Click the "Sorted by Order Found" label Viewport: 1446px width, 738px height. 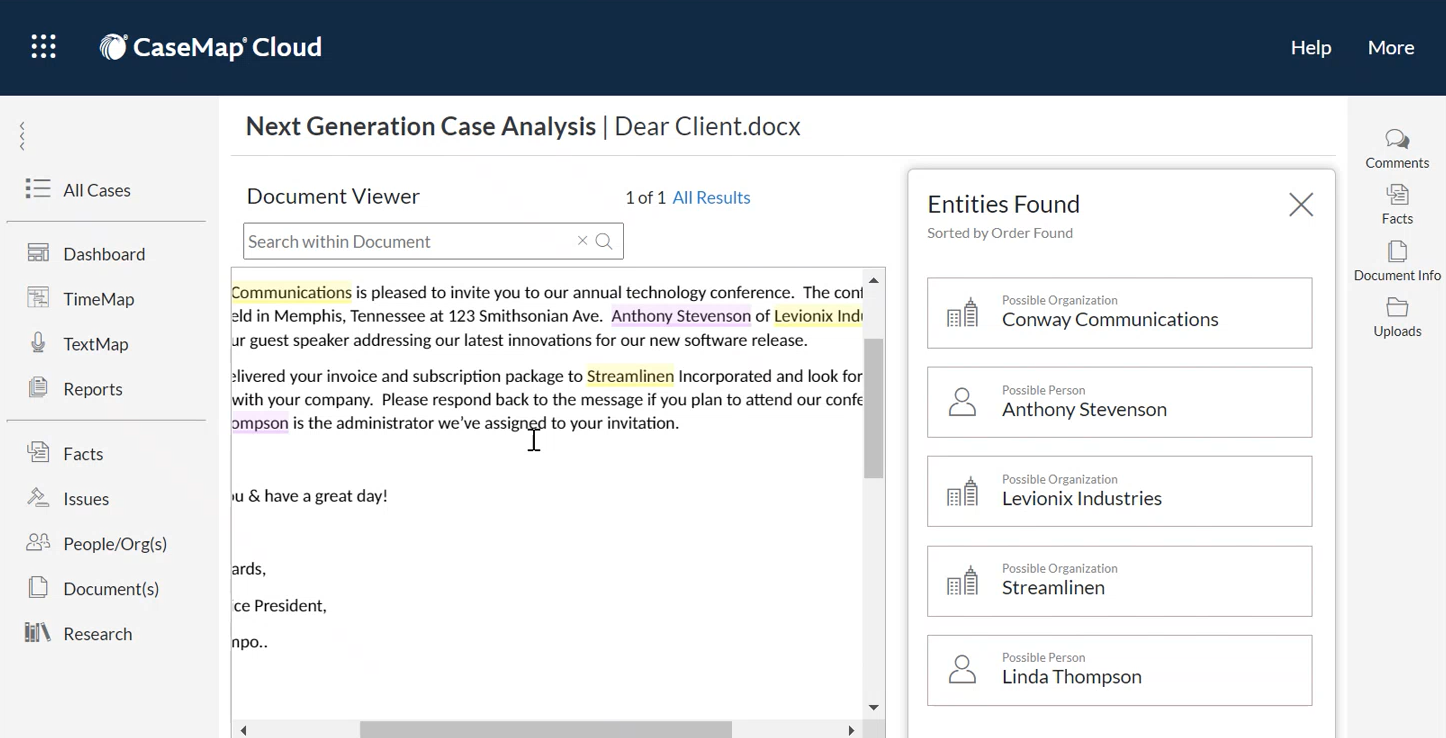1000,233
